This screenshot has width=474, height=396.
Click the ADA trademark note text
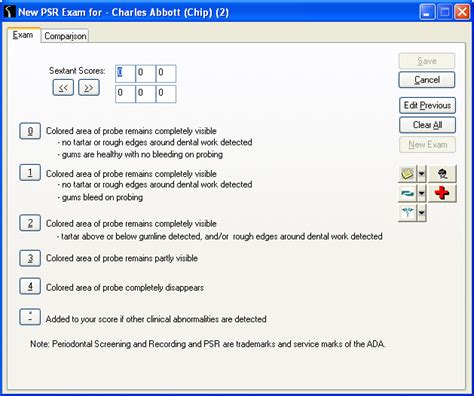click(x=208, y=344)
